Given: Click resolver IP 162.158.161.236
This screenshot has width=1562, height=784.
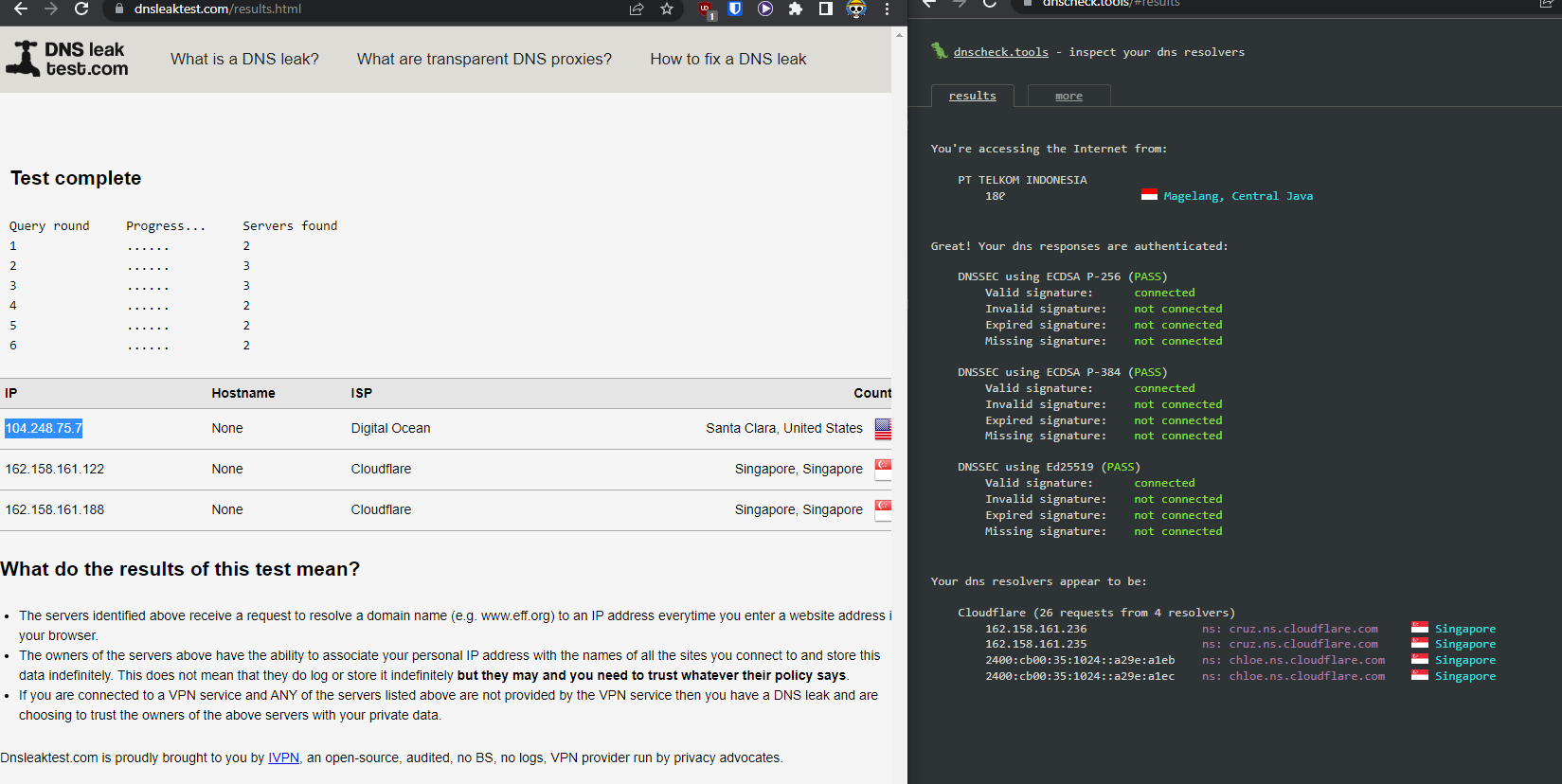Looking at the screenshot, I should pyautogui.click(x=1035, y=629).
